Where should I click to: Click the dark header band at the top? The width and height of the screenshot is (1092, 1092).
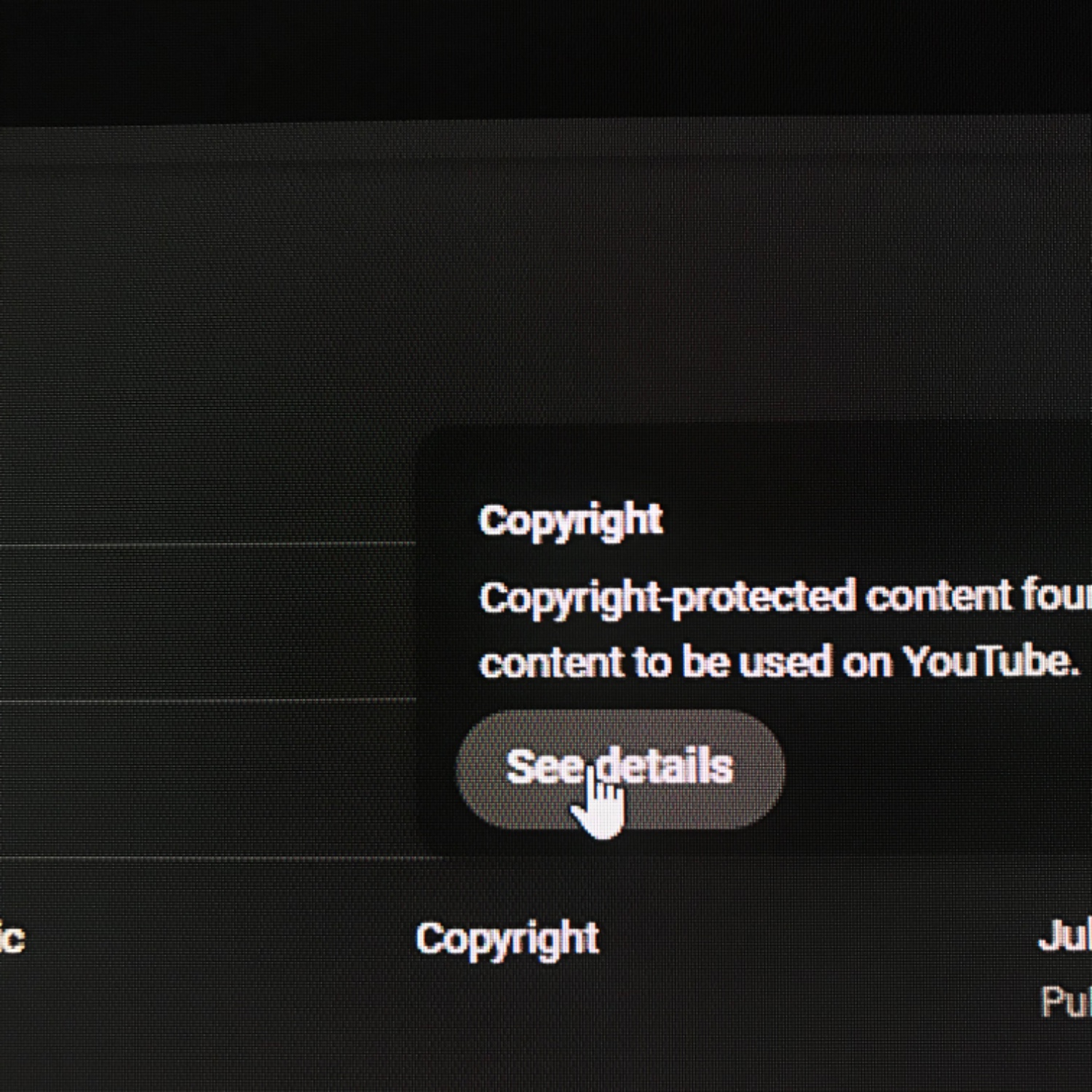coord(546,58)
